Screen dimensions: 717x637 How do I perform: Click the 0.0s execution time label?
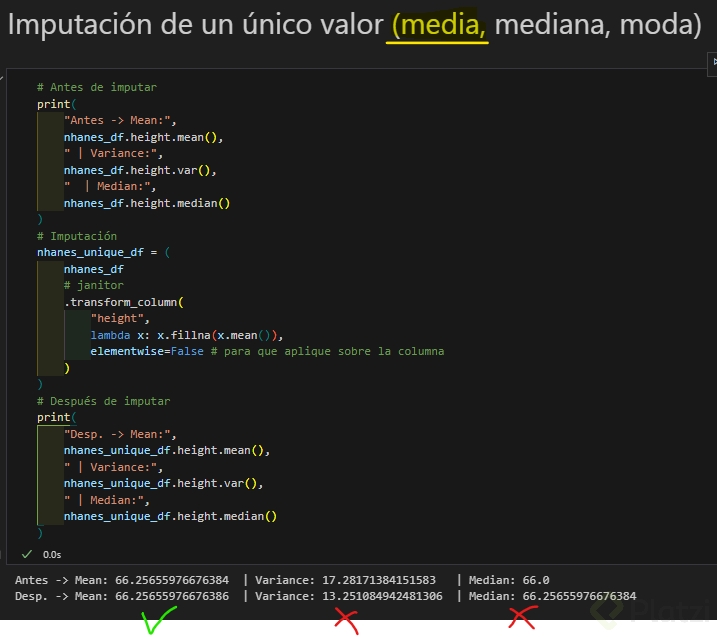tap(52, 555)
